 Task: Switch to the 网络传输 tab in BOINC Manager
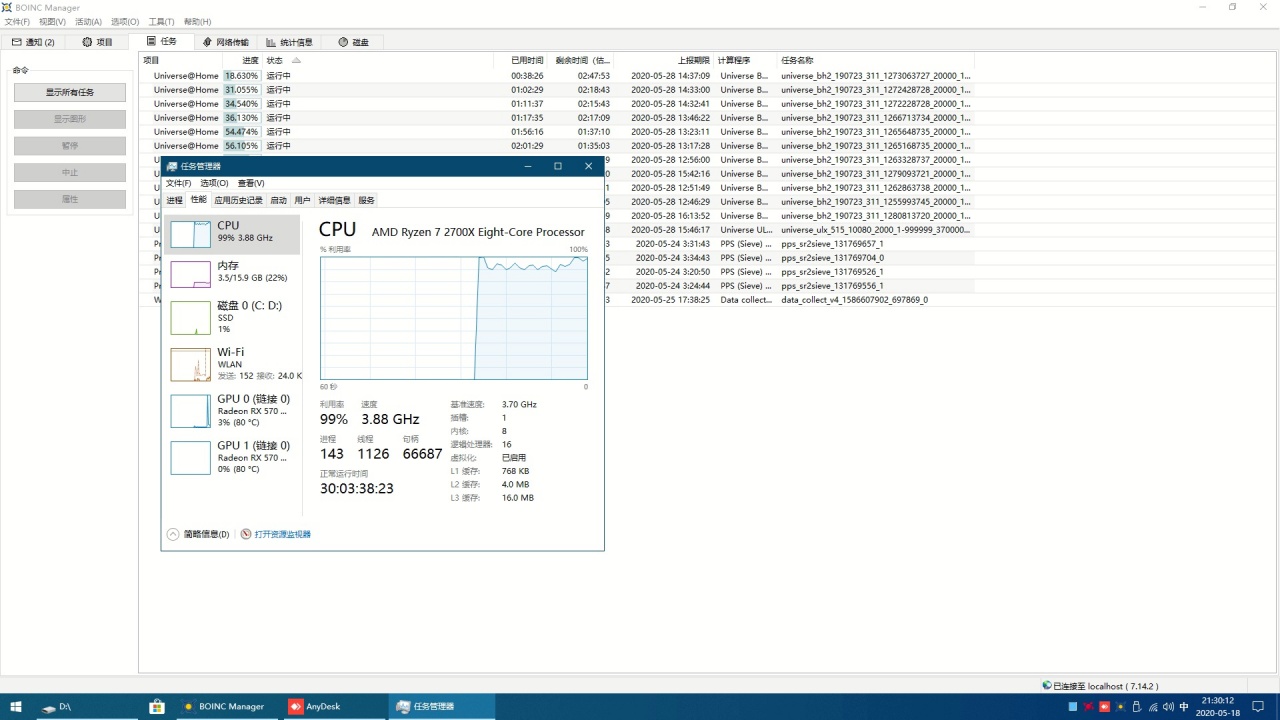click(225, 42)
